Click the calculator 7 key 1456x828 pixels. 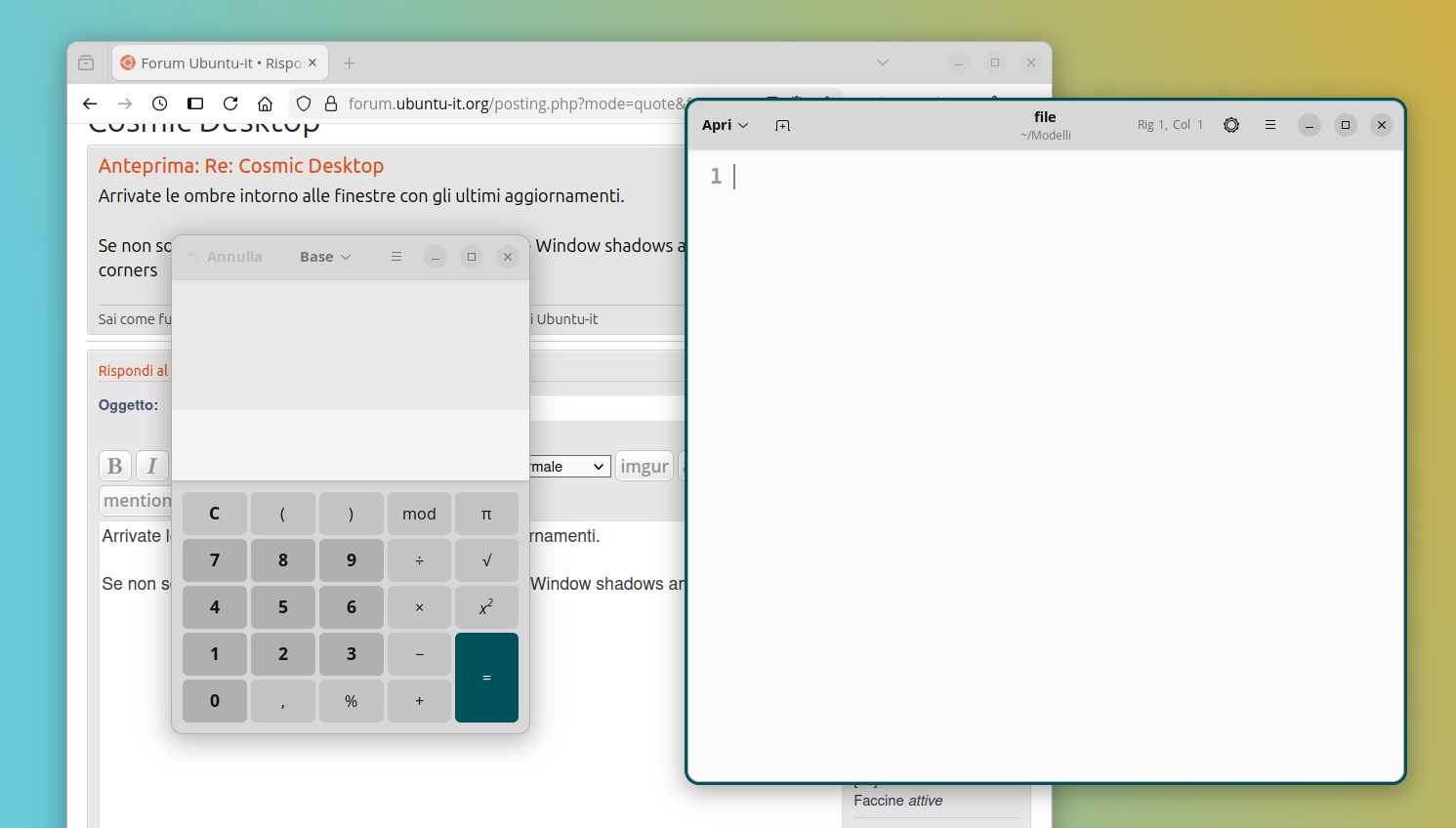215,560
